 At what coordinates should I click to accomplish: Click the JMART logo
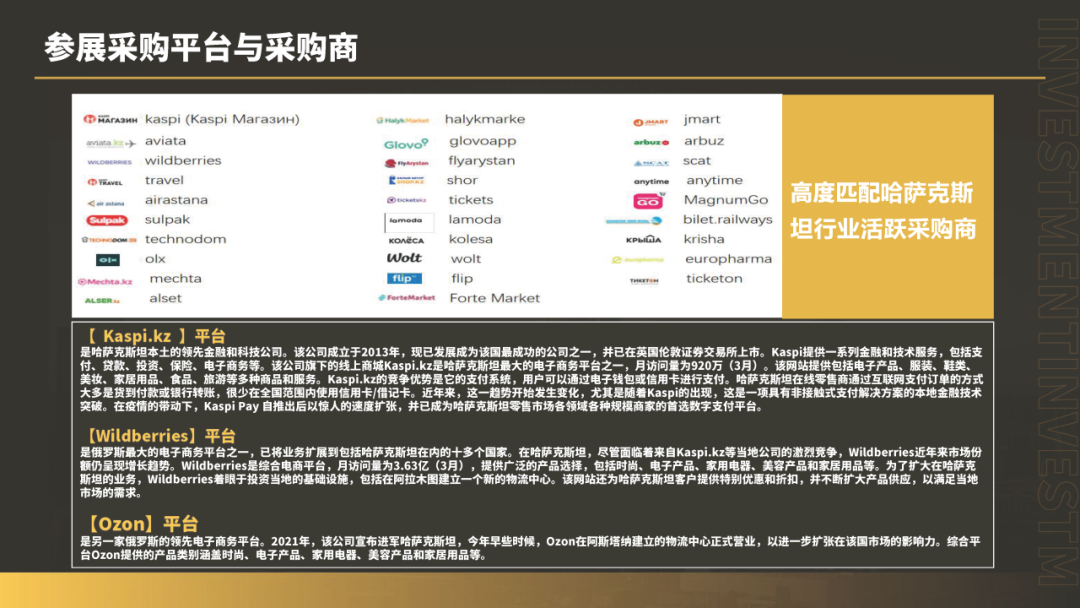[x=651, y=122]
